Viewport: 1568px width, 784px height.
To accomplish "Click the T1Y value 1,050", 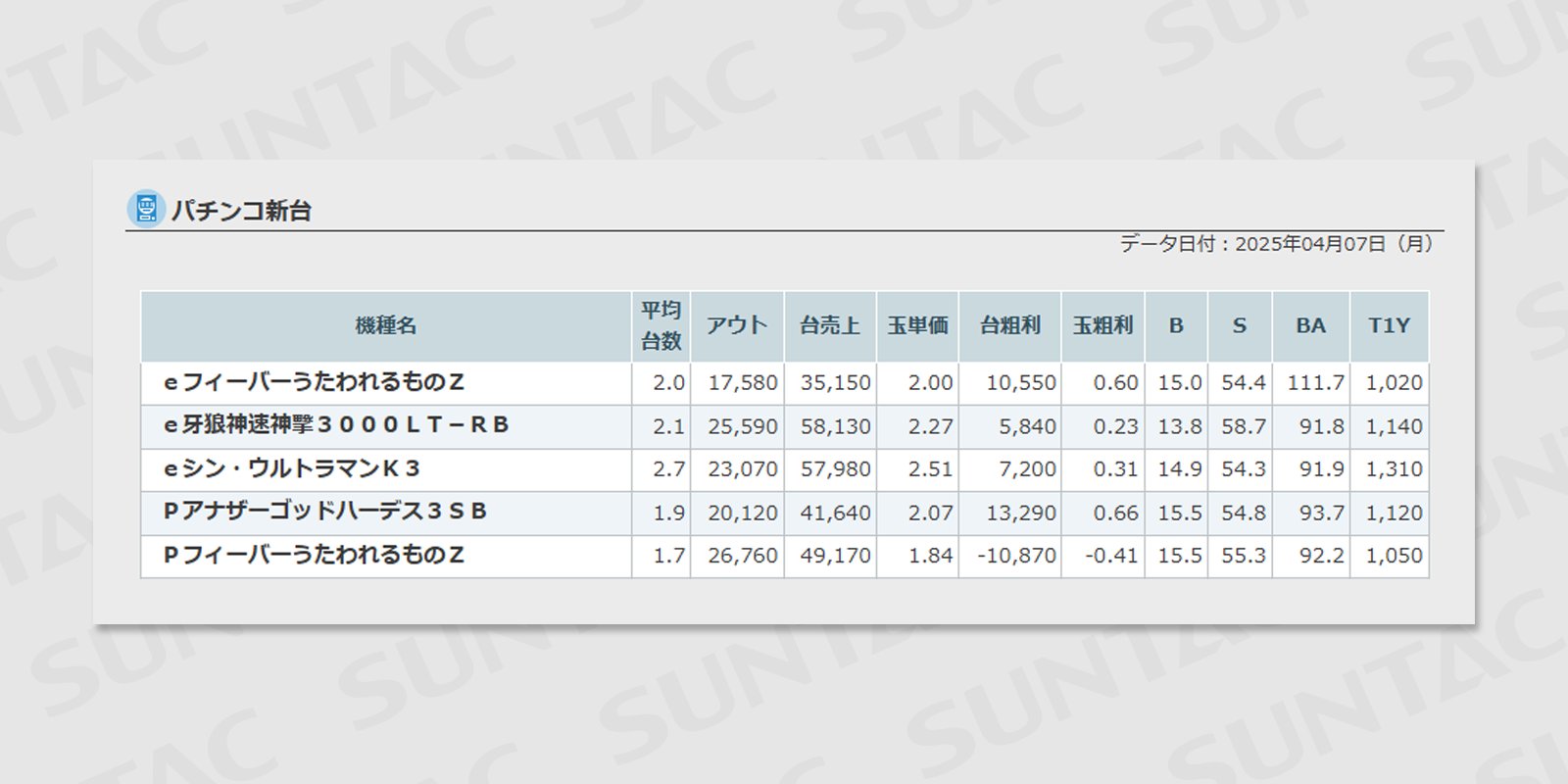I will [x=1394, y=556].
